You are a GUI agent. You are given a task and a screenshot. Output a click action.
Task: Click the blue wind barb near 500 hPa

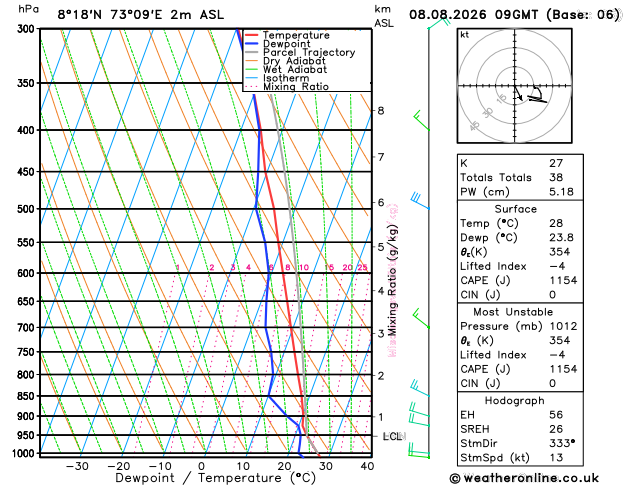(420, 200)
